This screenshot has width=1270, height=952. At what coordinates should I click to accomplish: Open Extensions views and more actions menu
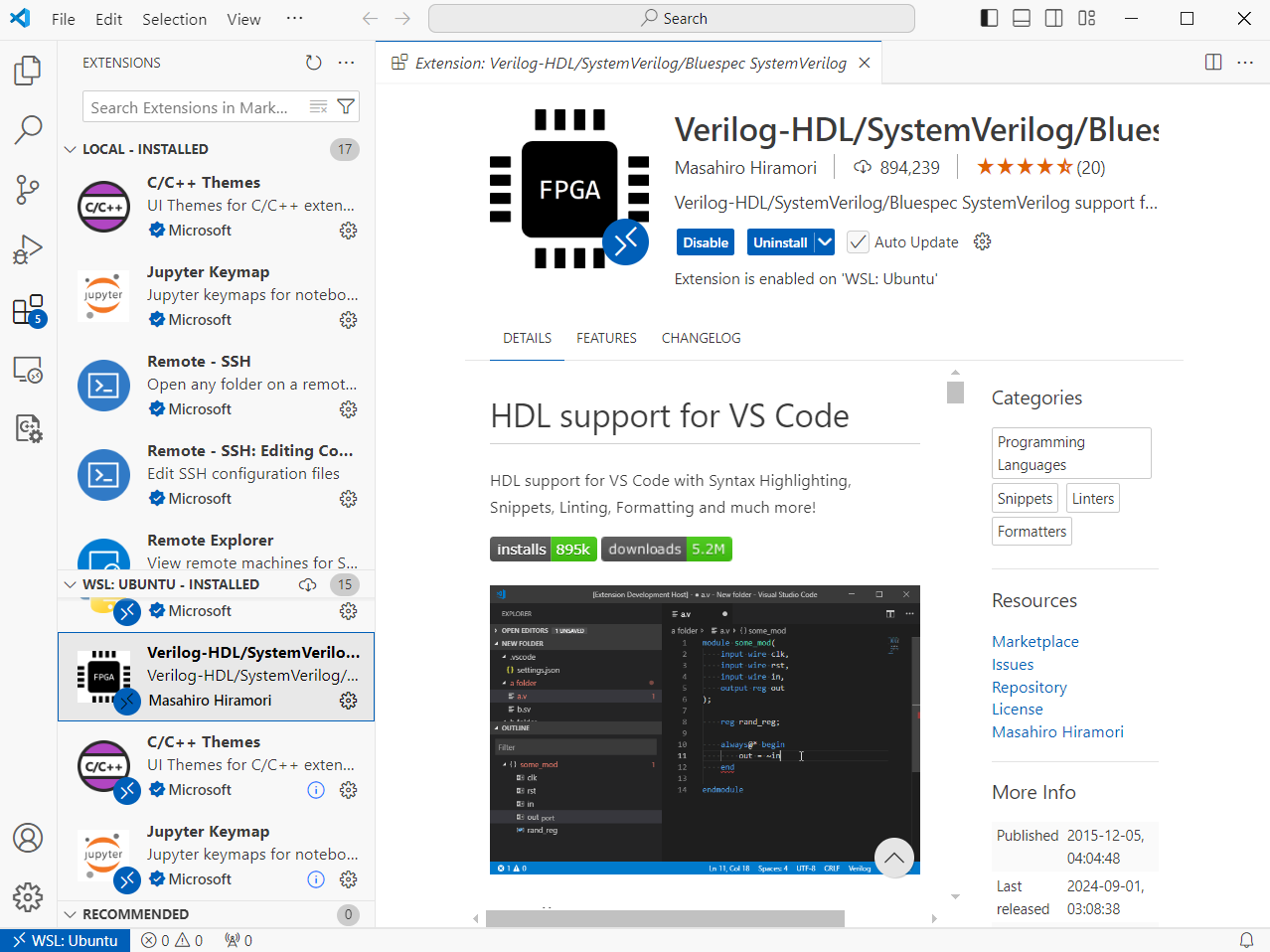346,63
